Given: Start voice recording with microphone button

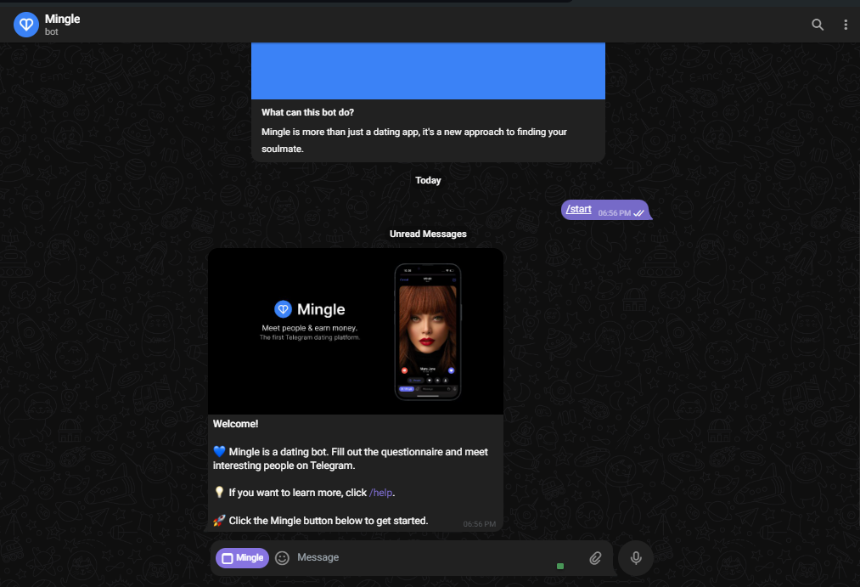Looking at the screenshot, I should pyautogui.click(x=636, y=558).
